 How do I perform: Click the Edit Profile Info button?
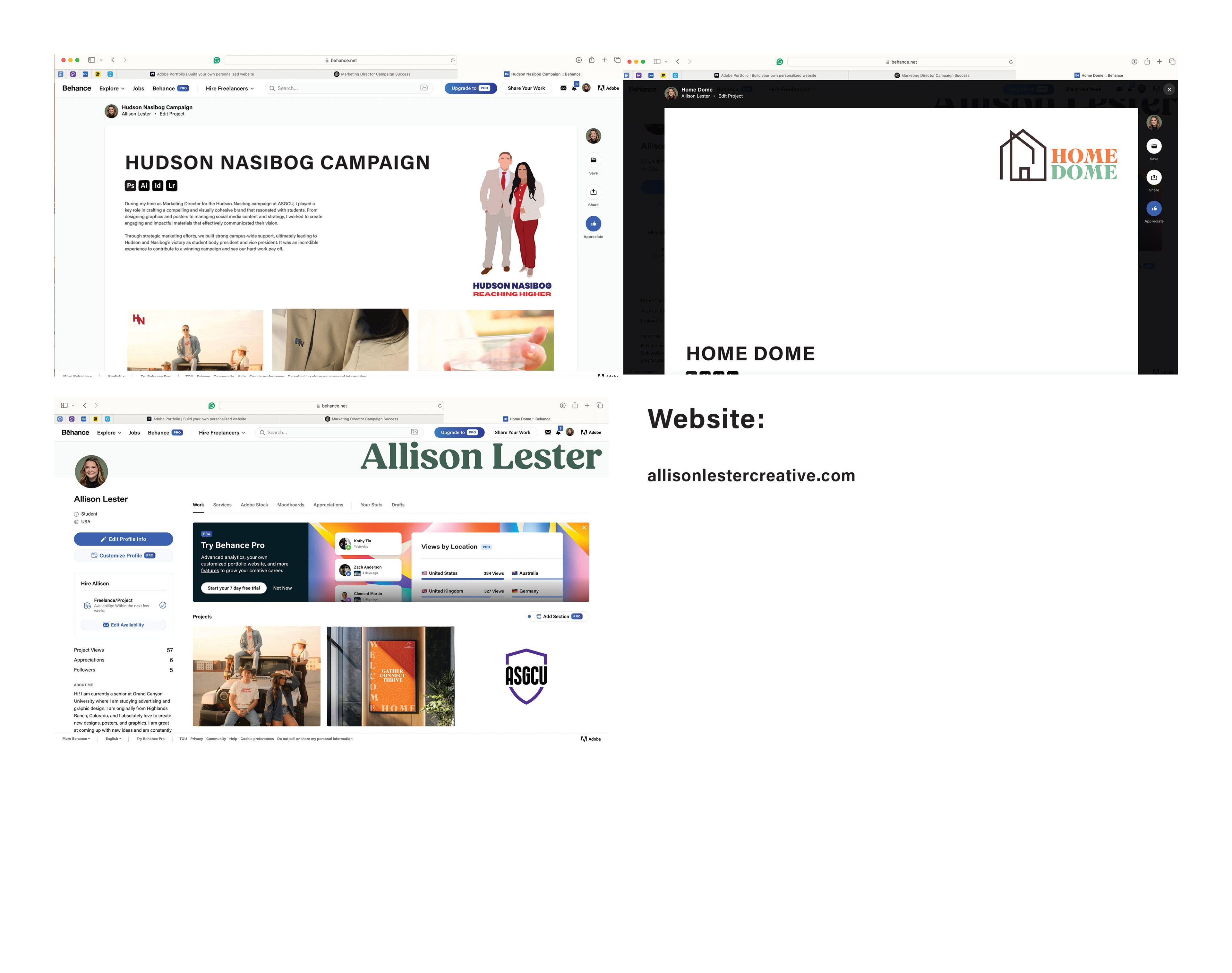(x=123, y=539)
